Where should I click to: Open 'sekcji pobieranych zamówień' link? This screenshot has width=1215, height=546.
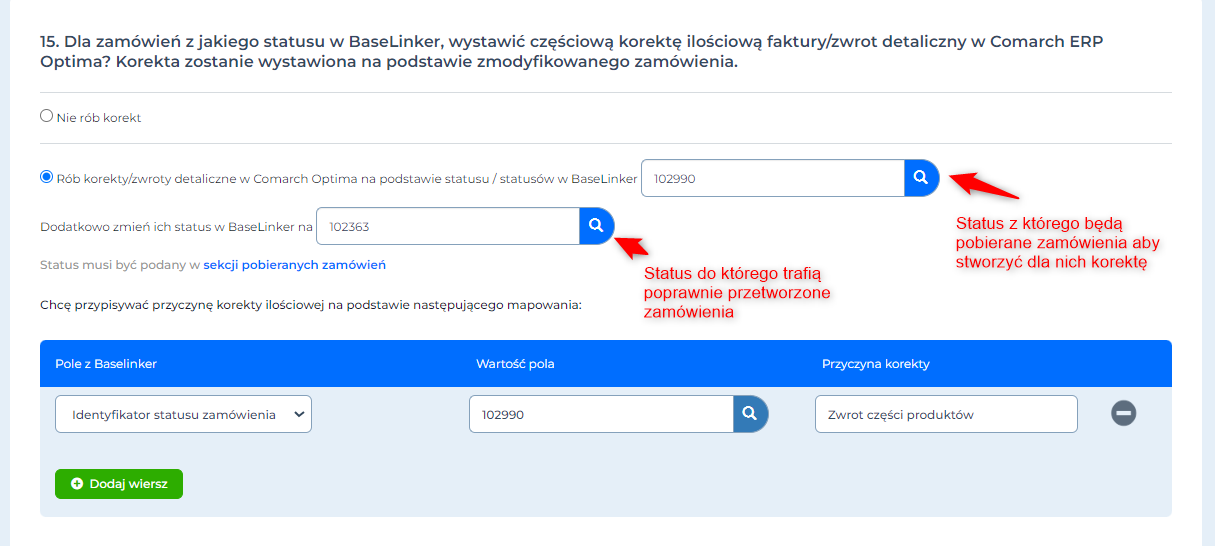point(295,265)
